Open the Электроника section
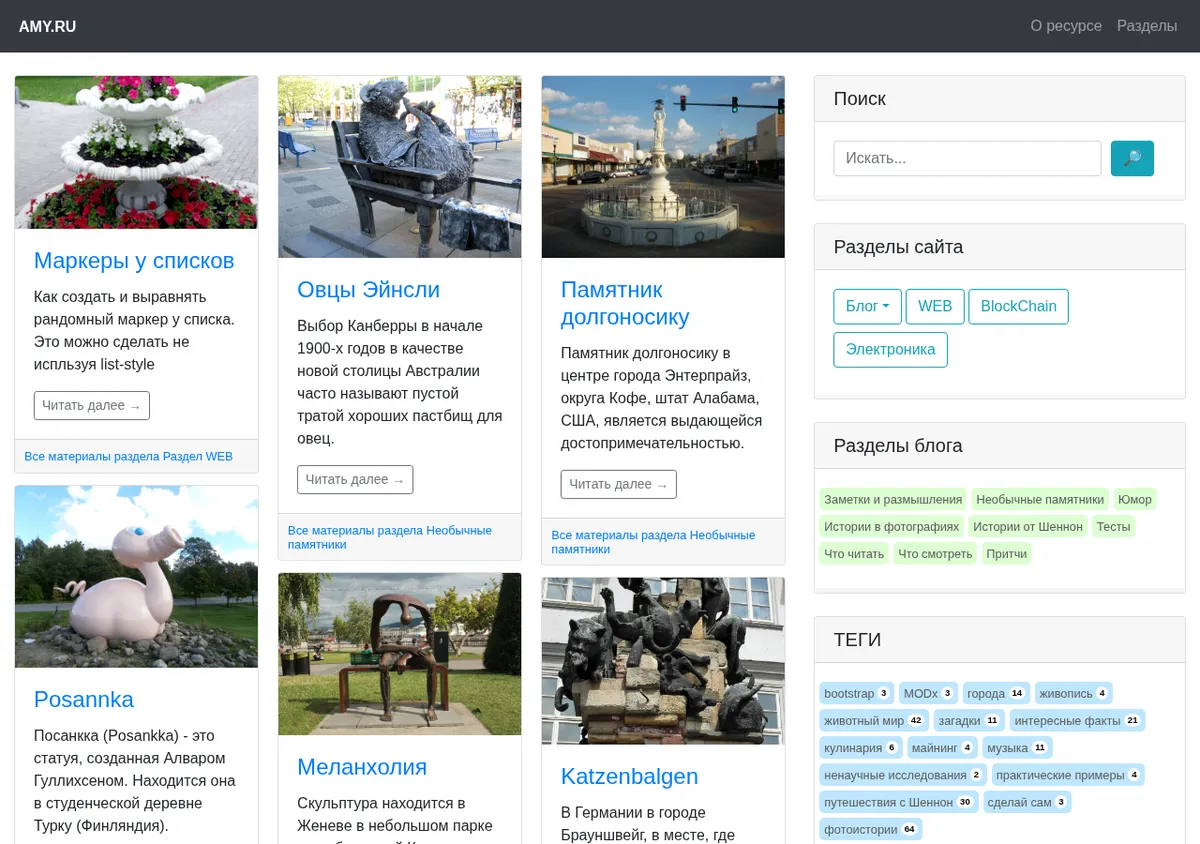The image size is (1200, 844). [890, 349]
